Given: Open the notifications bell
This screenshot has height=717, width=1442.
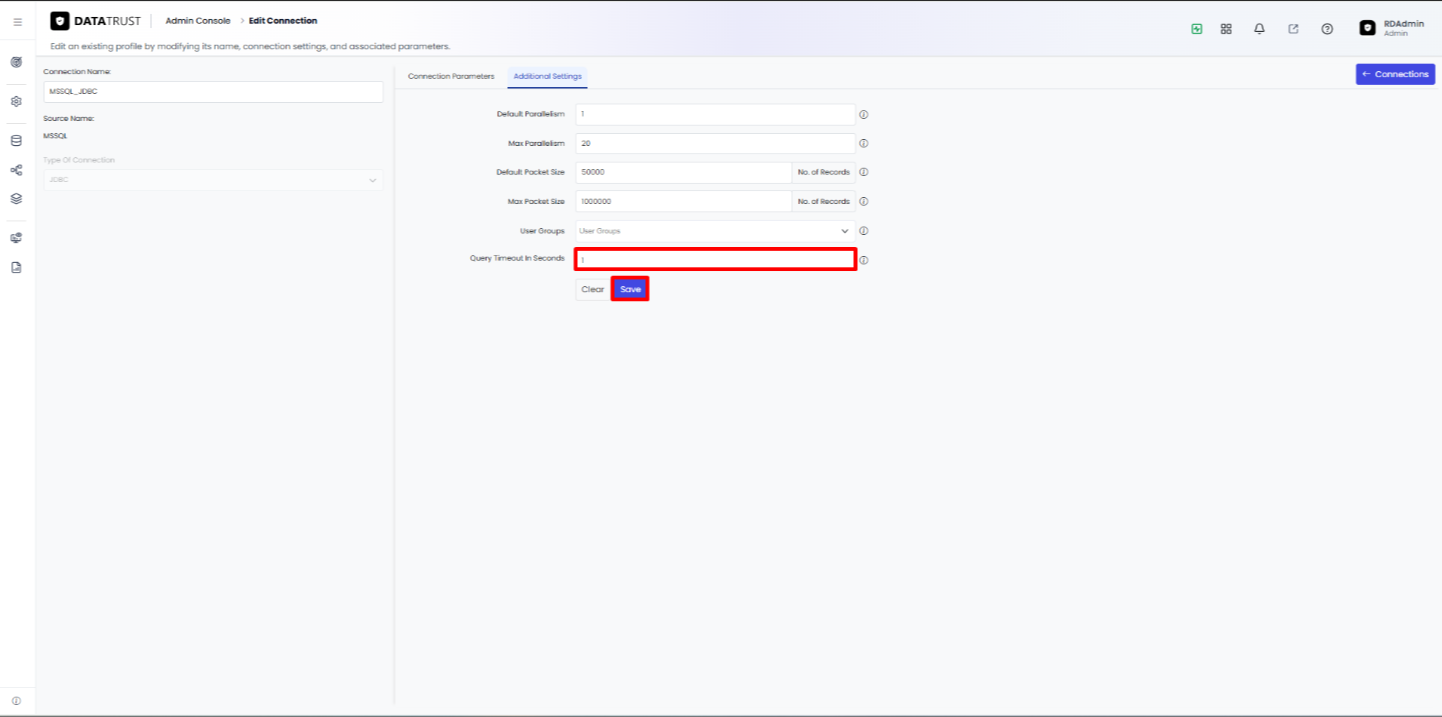Looking at the screenshot, I should coord(1259,29).
